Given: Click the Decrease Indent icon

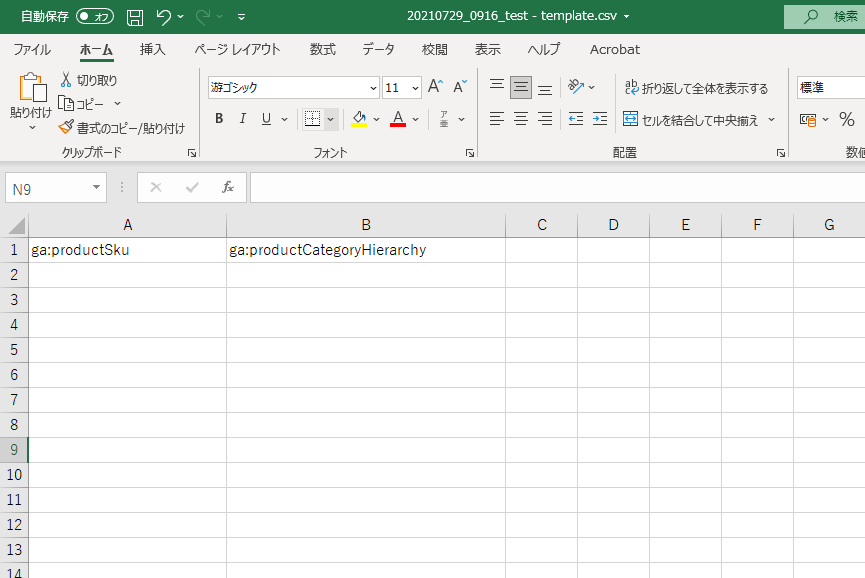Looking at the screenshot, I should [x=576, y=119].
